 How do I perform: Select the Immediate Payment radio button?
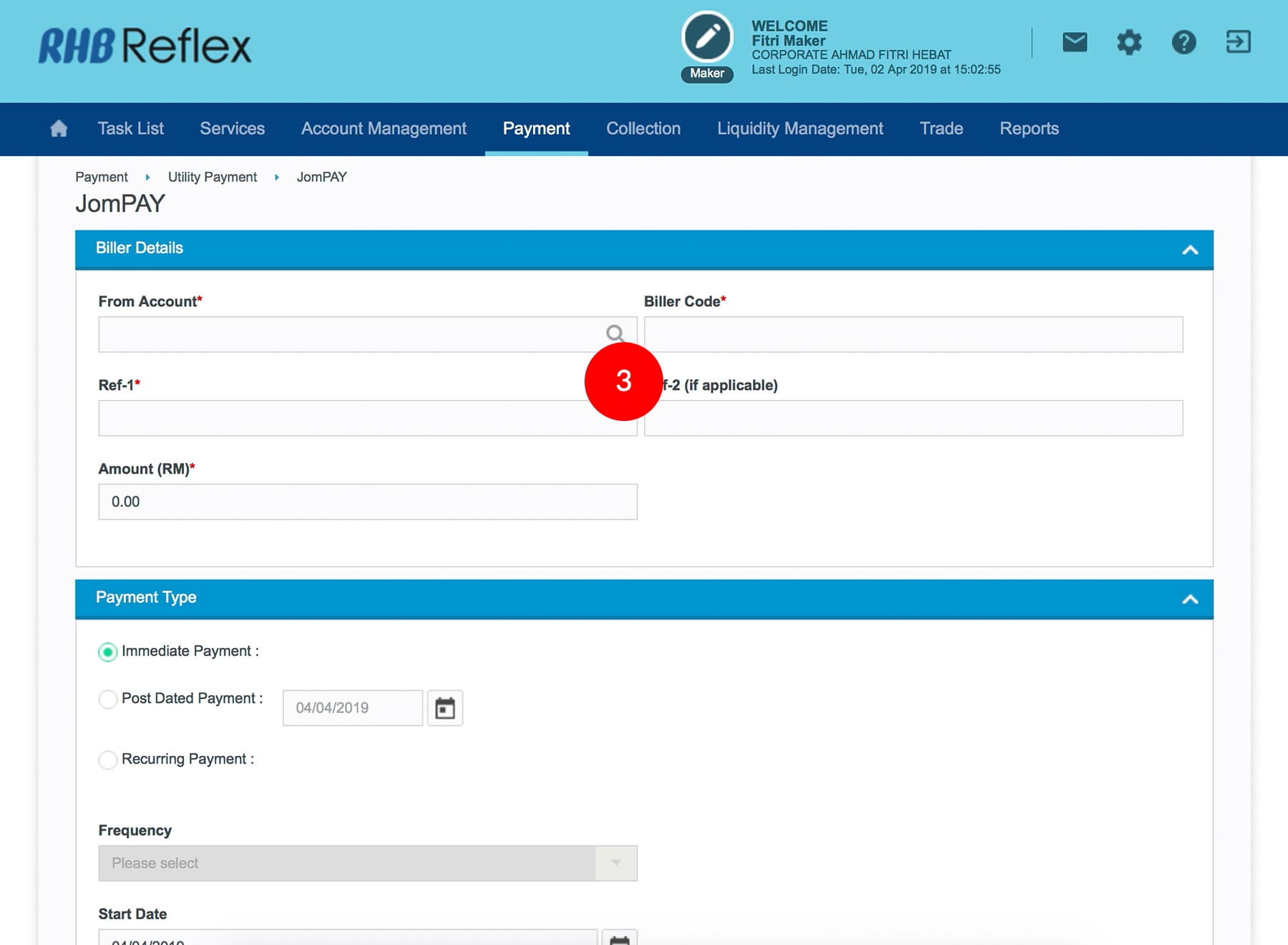108,651
